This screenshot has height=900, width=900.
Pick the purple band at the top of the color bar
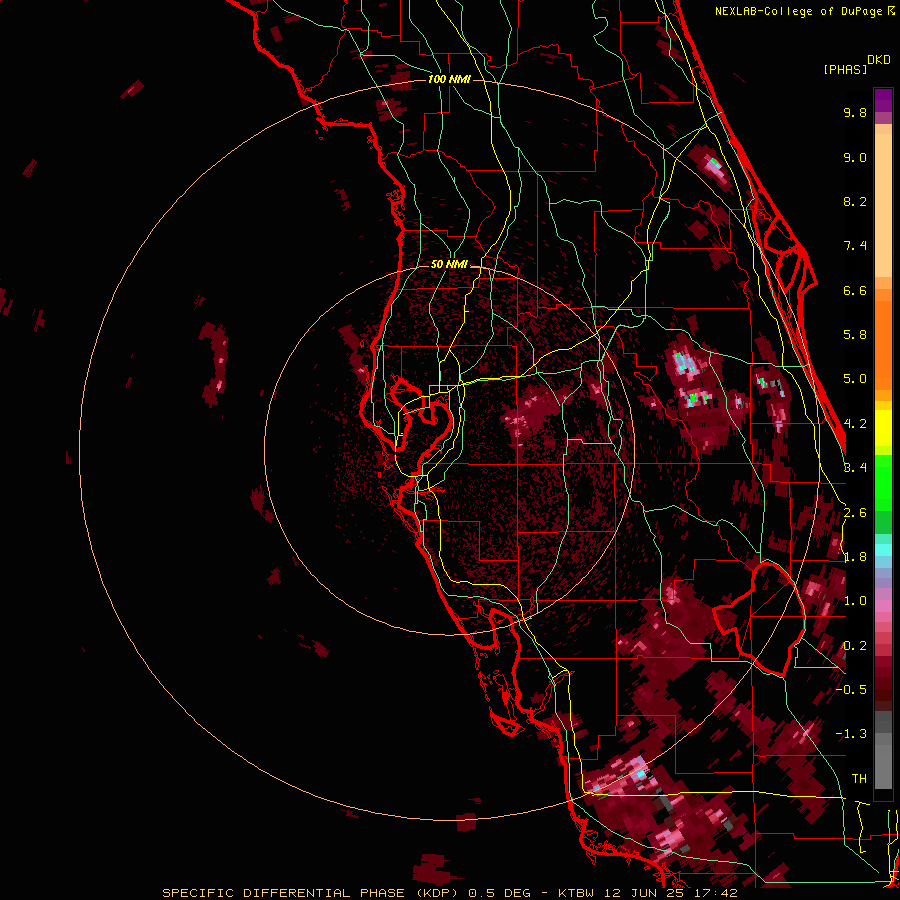click(883, 100)
